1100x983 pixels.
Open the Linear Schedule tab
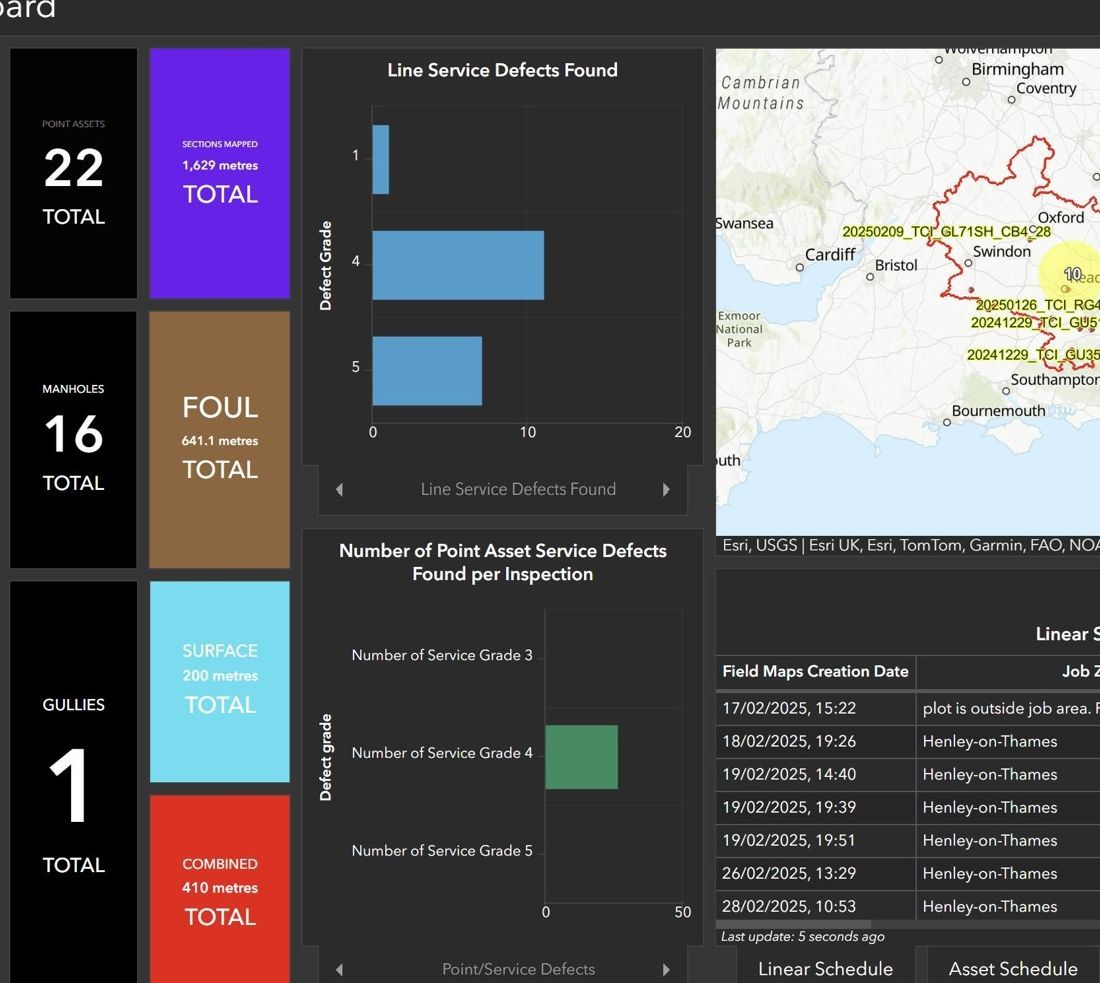click(825, 968)
